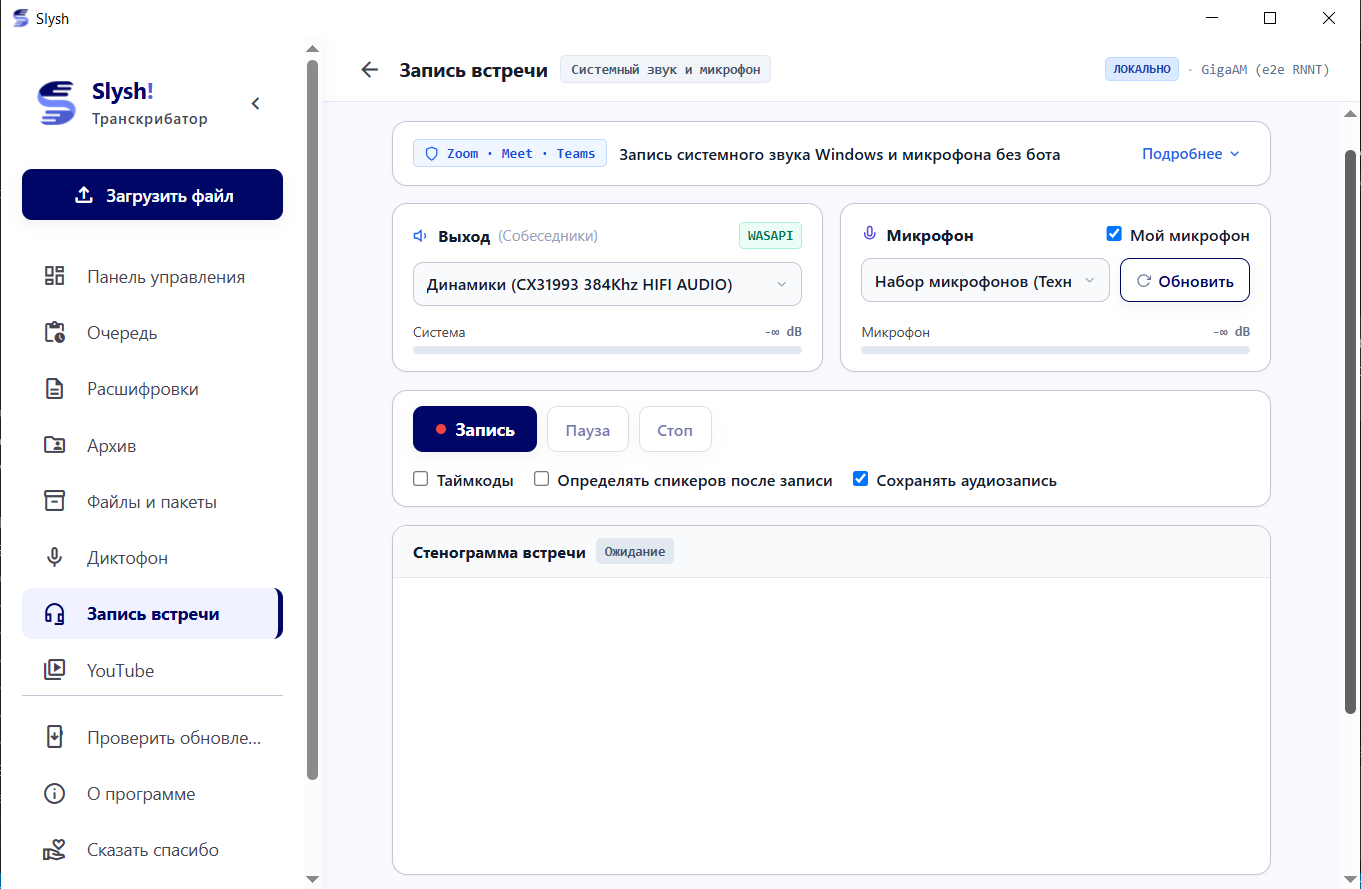This screenshot has width=1361, height=889.
Task: Click the microphone icon in Микрофон card
Action: 869,235
